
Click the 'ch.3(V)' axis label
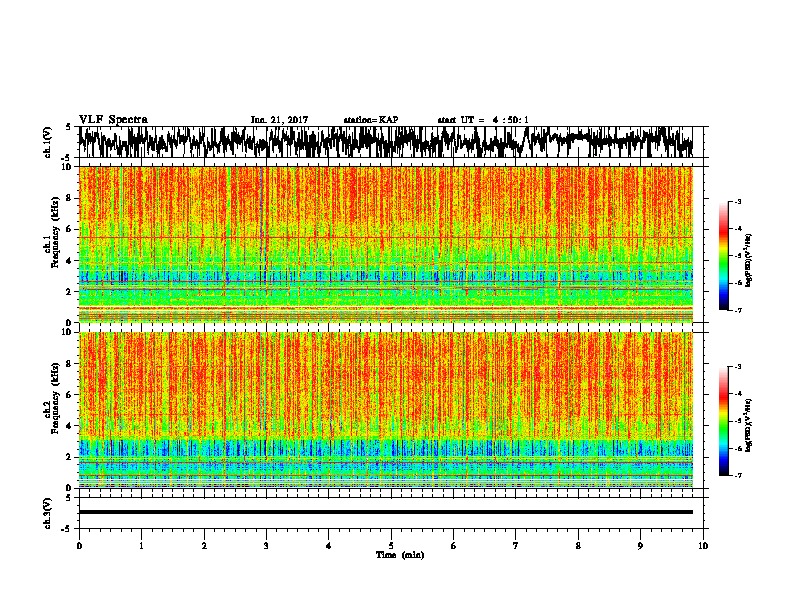pos(48,513)
